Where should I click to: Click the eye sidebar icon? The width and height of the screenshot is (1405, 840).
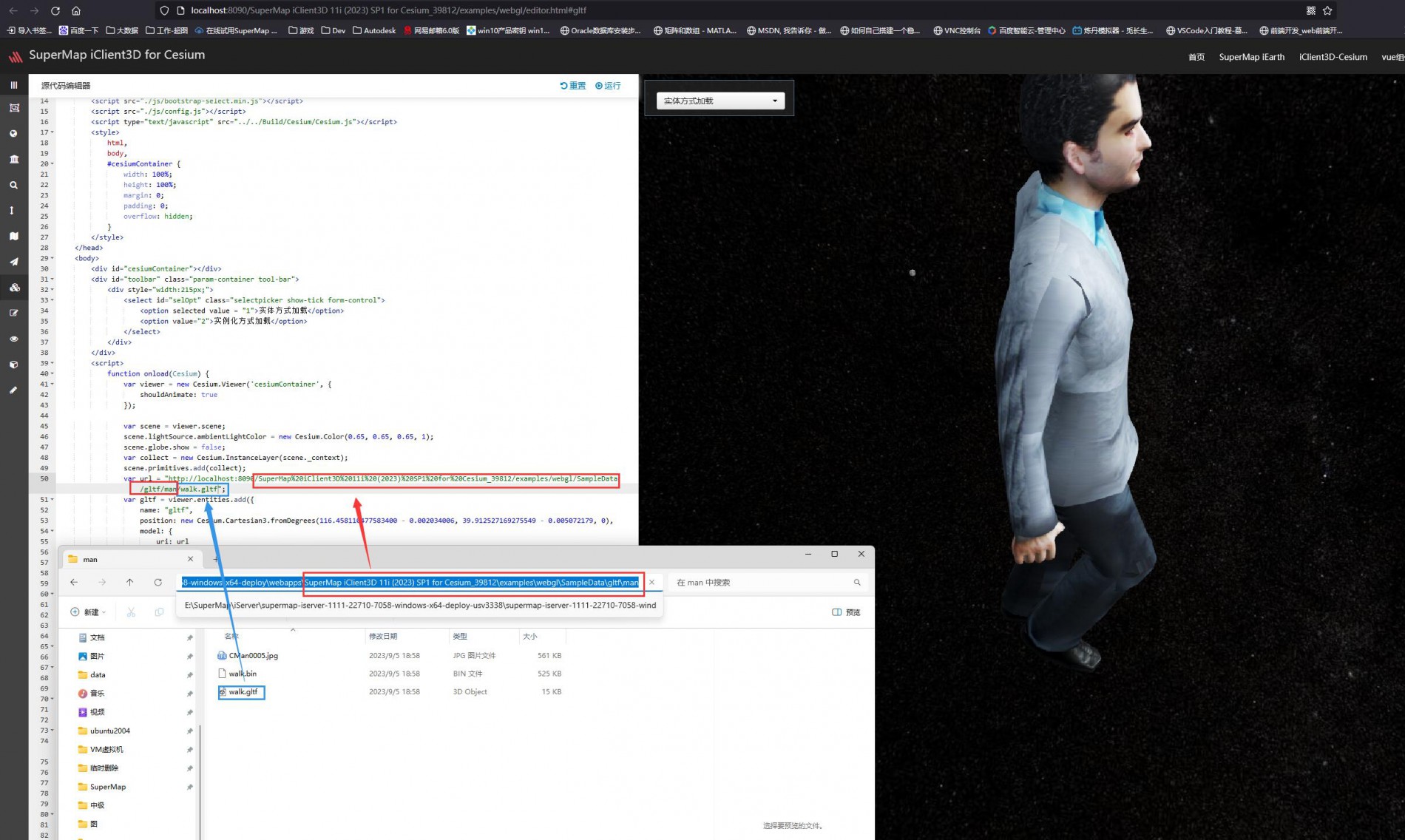[13, 339]
